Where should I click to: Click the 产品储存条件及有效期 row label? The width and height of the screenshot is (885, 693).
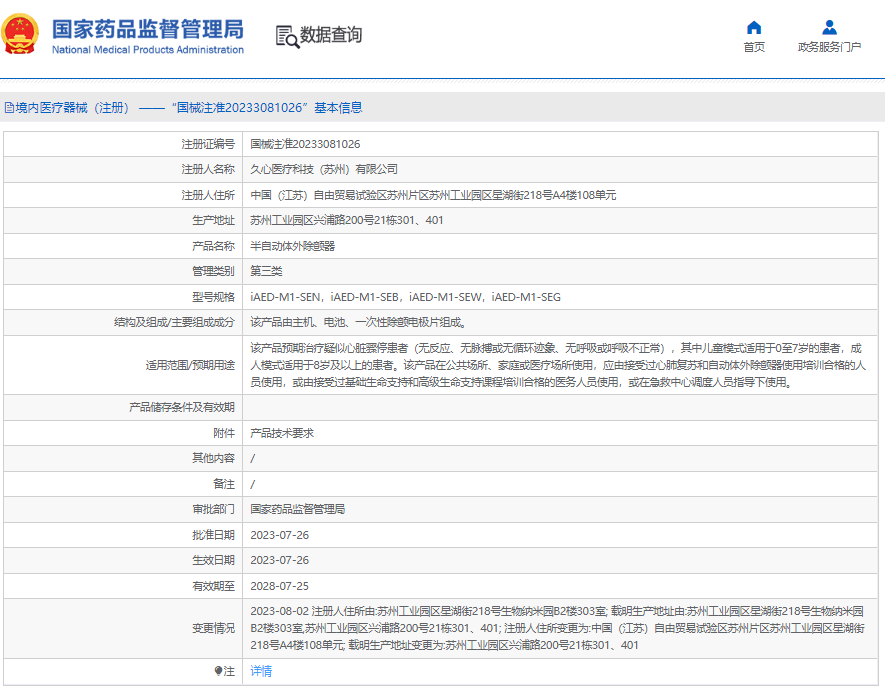point(182,407)
